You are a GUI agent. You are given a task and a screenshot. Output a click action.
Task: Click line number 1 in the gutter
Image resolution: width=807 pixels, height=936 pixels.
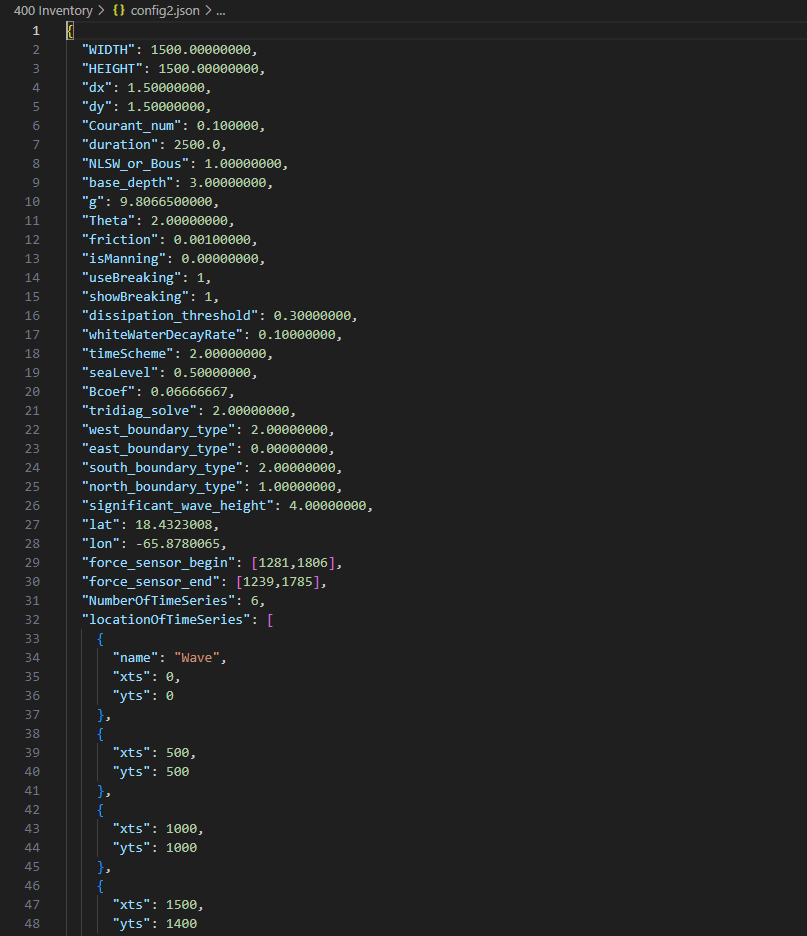[36, 30]
